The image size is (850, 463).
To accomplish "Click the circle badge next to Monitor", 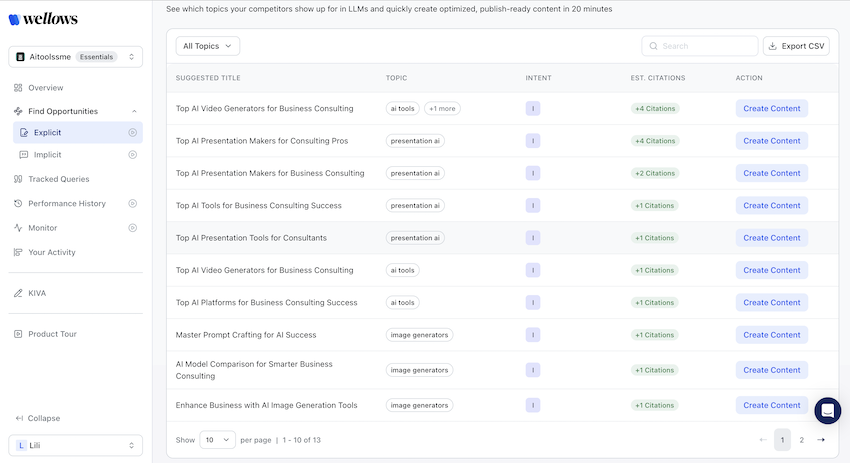I will pos(132,228).
